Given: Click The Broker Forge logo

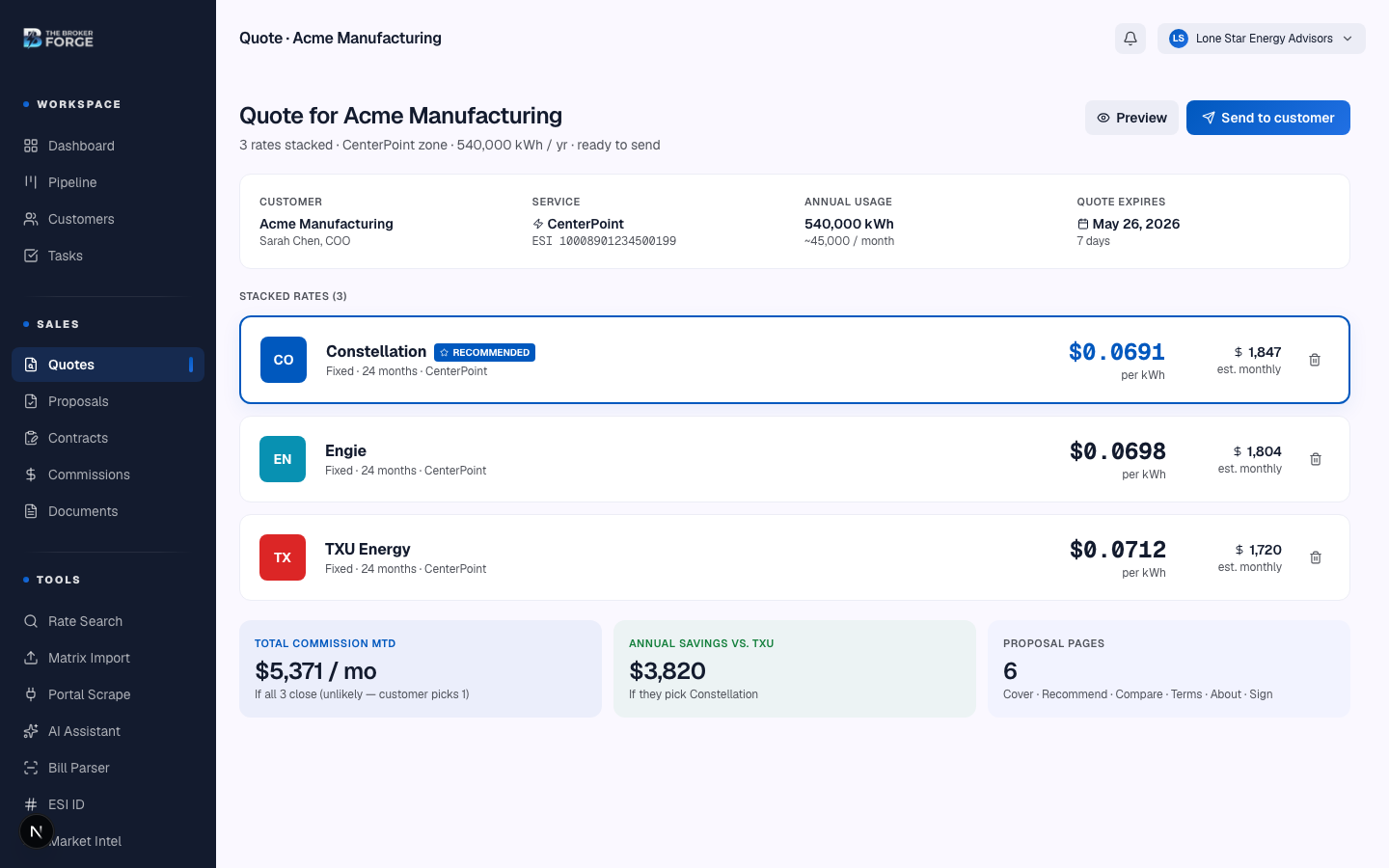Looking at the screenshot, I should coord(58,39).
